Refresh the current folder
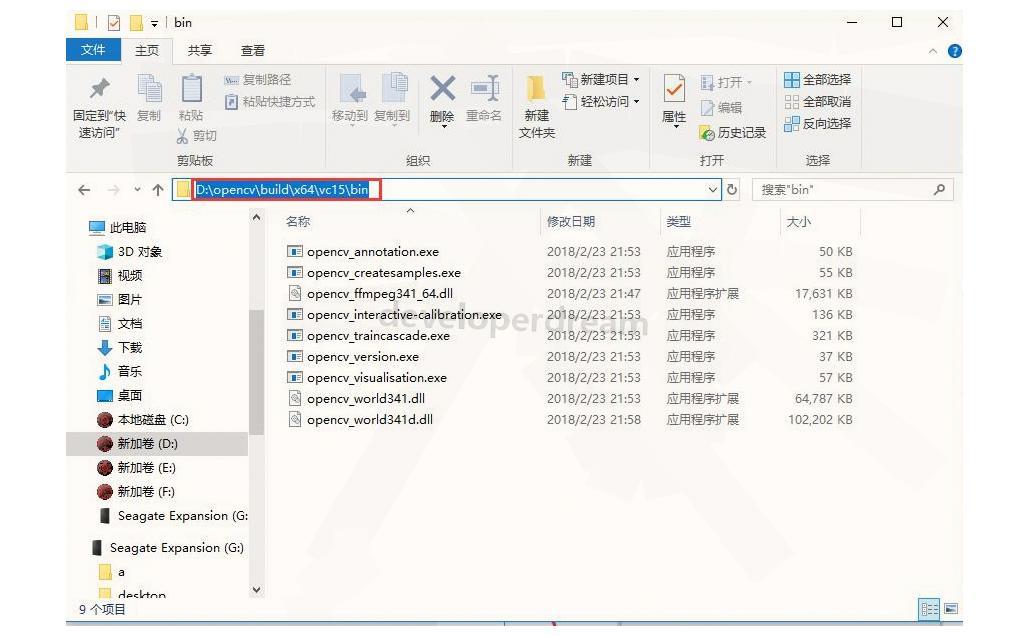This screenshot has width=1029, height=636. (x=732, y=190)
